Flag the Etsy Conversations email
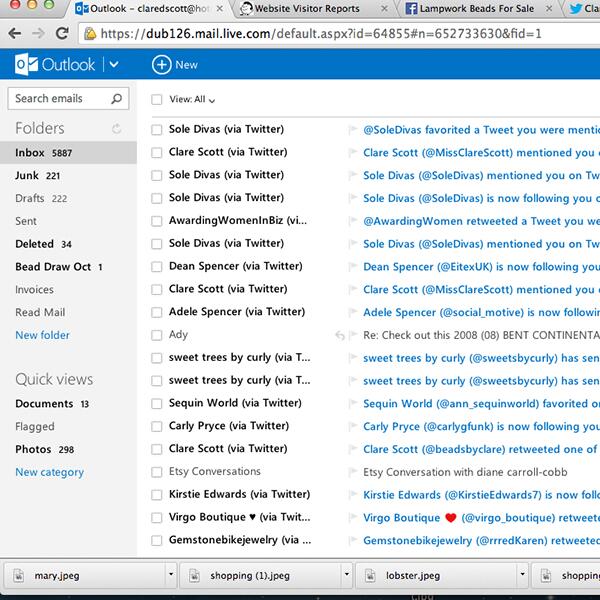 pyautogui.click(x=352, y=472)
